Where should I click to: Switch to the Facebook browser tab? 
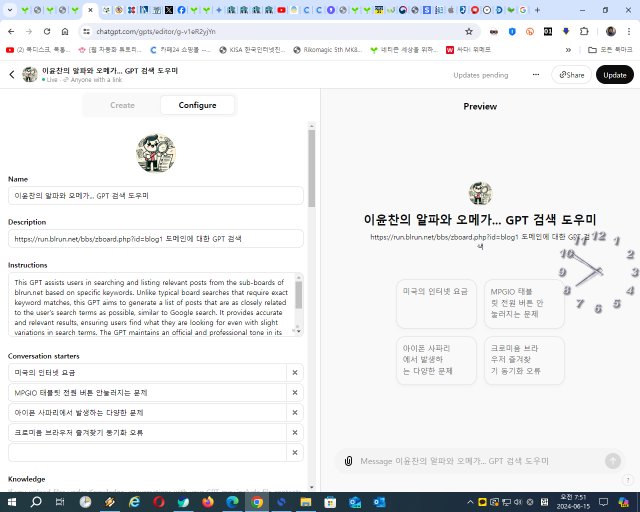[x=182, y=10]
